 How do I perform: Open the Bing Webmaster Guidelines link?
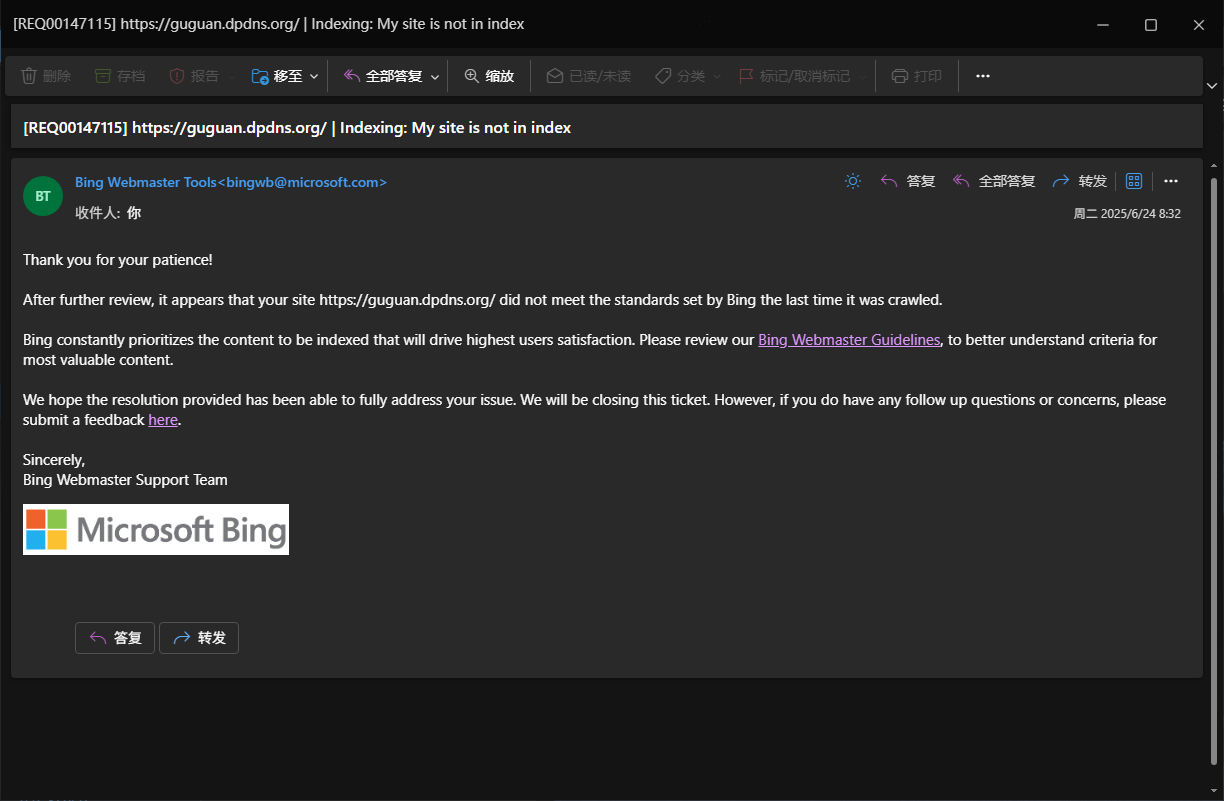[849, 340]
